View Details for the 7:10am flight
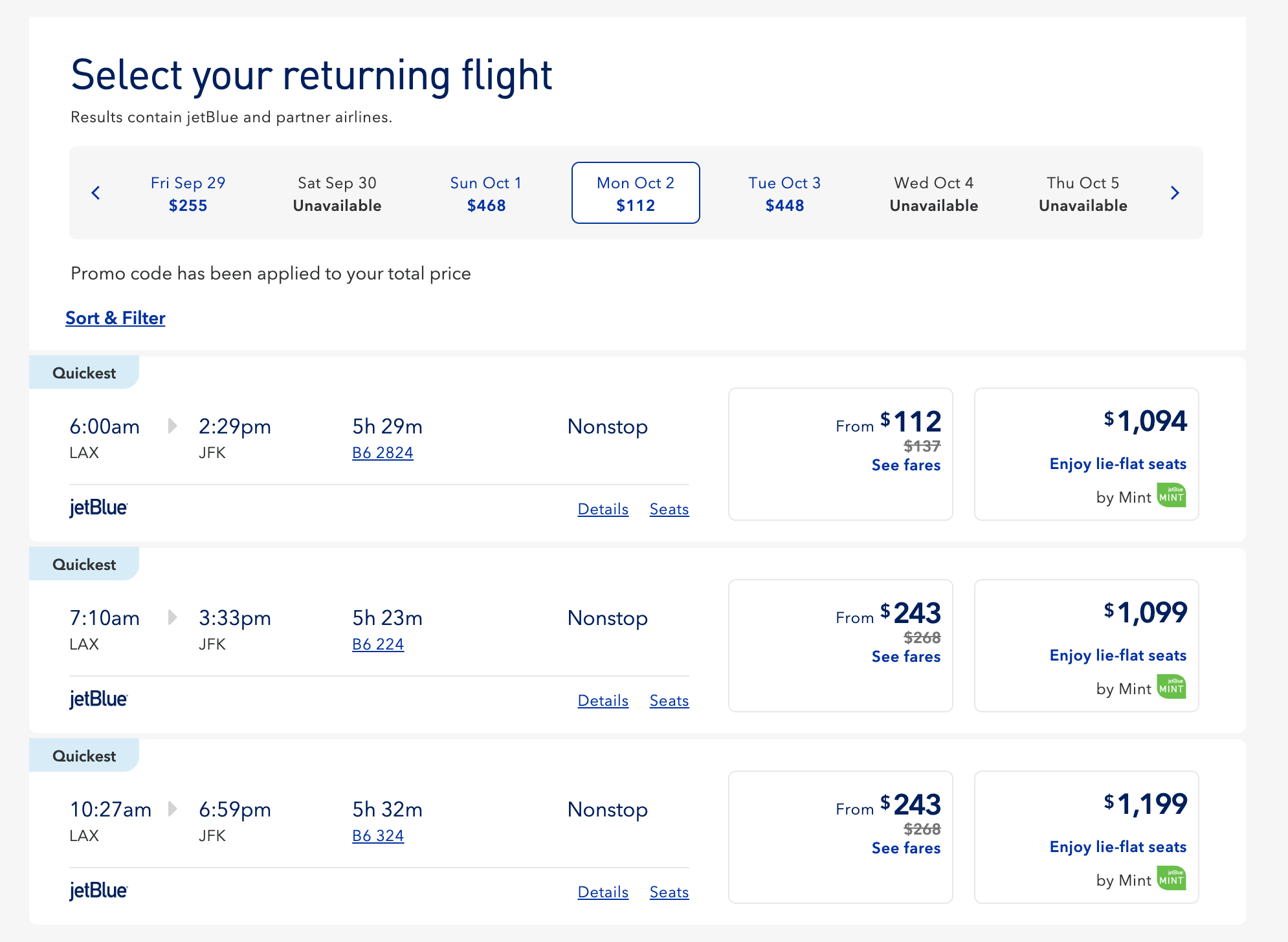The width and height of the screenshot is (1288, 942). tap(603, 701)
